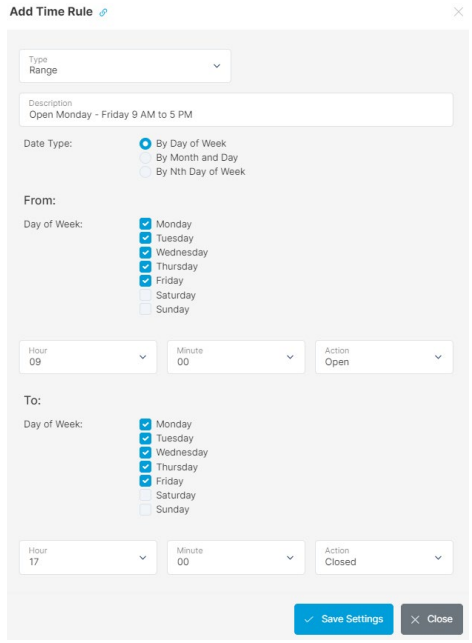The width and height of the screenshot is (472, 643).
Task: Select By Day of Week radio option
Action: coord(145,144)
